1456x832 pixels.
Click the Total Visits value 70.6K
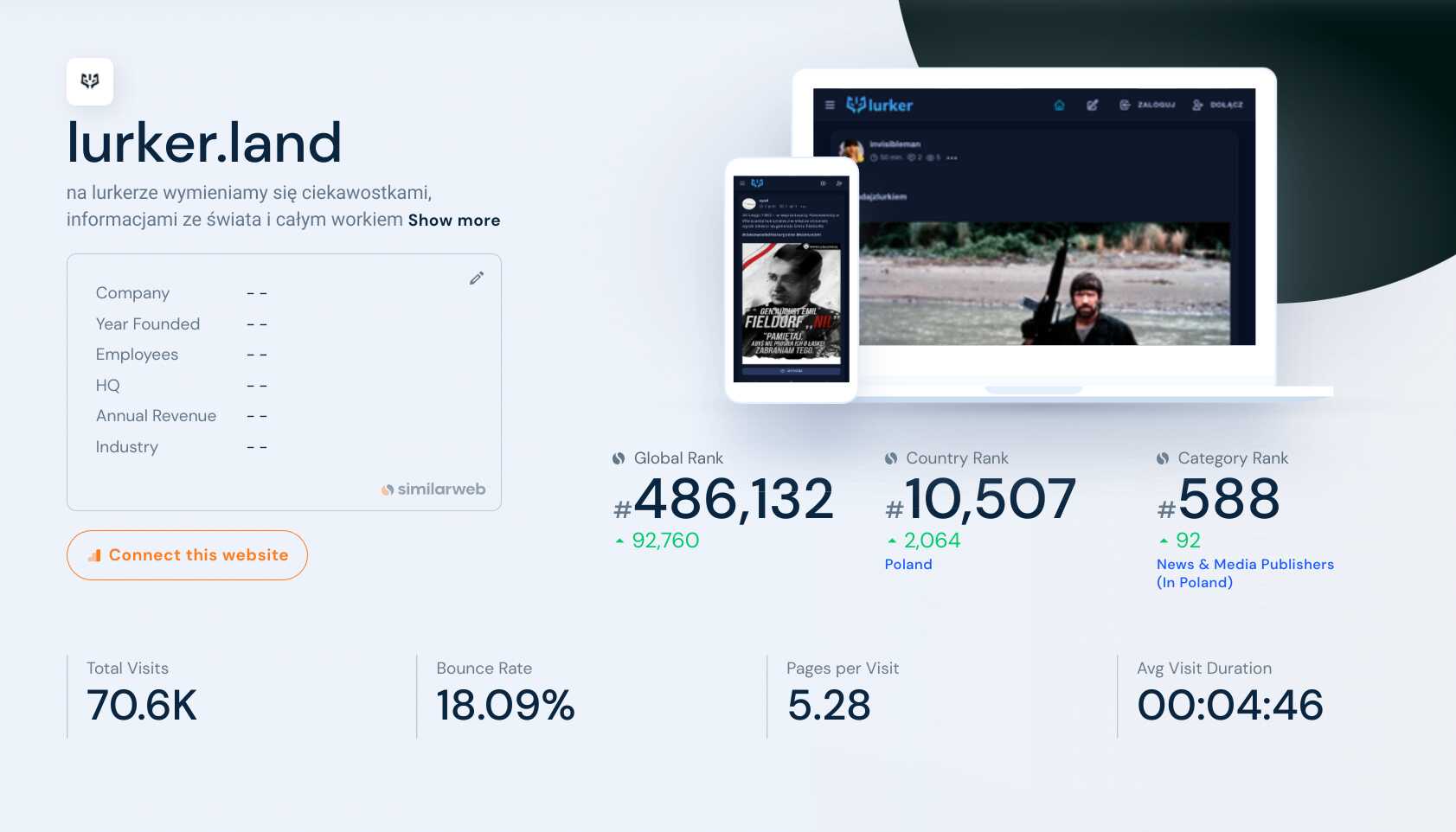pos(142,705)
